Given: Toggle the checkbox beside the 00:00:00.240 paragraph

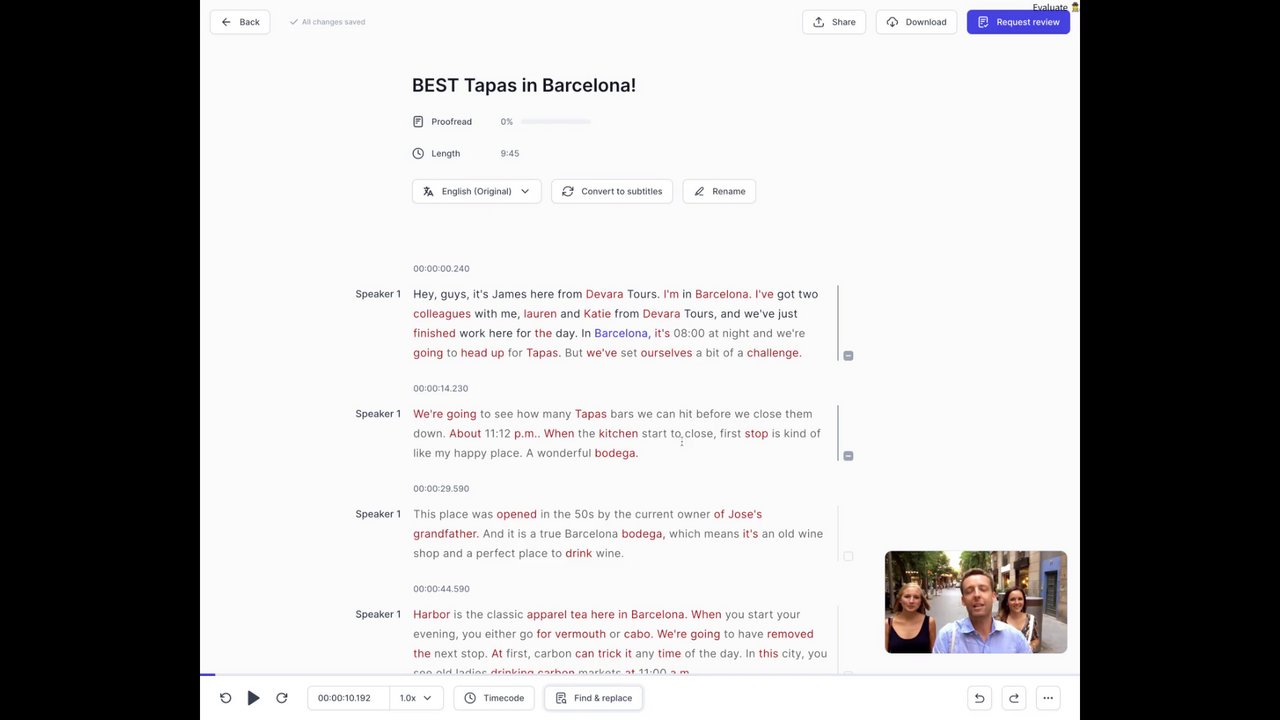Looking at the screenshot, I should (x=848, y=355).
